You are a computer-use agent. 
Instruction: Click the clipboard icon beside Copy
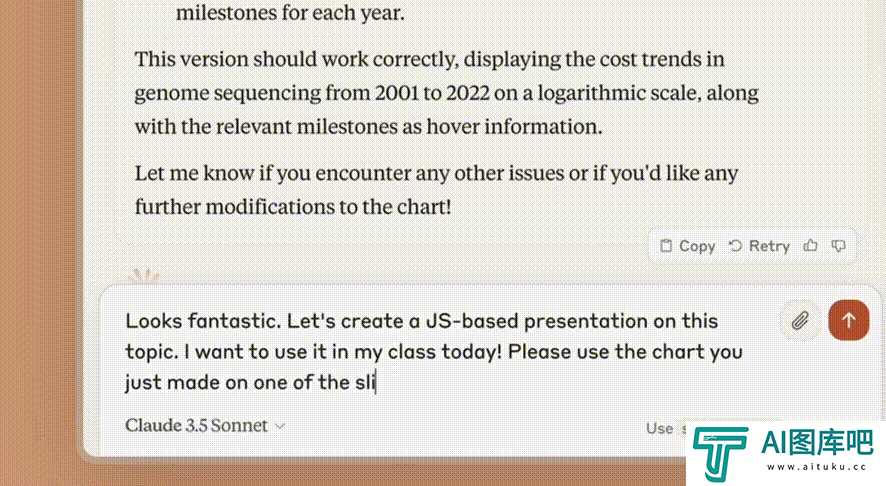[x=666, y=246]
